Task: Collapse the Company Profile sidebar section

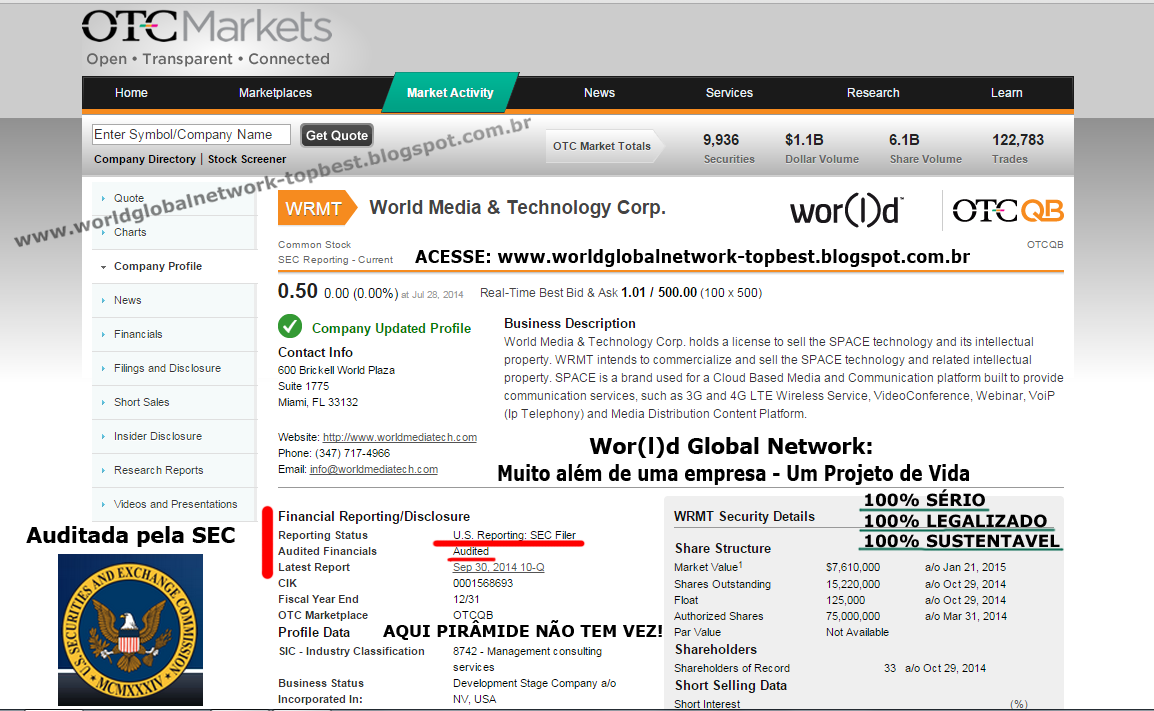Action: point(157,266)
